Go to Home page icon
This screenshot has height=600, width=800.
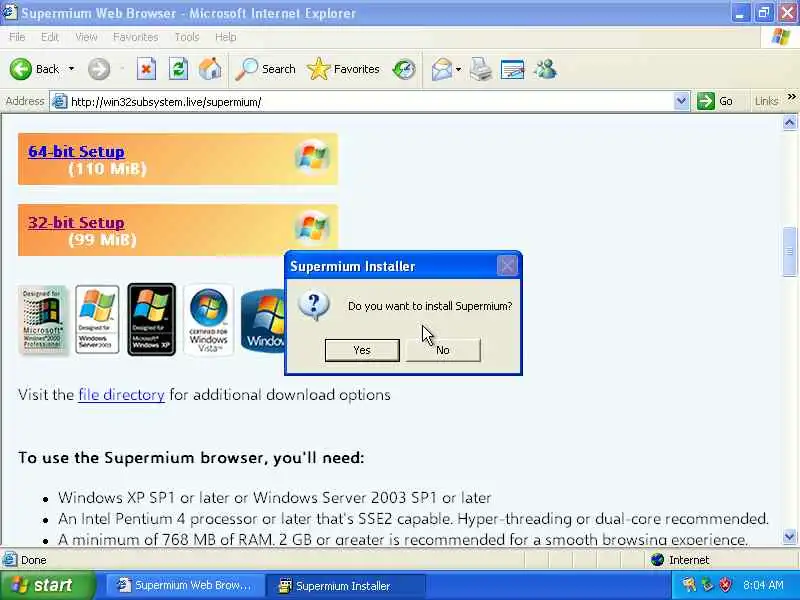[x=210, y=69]
